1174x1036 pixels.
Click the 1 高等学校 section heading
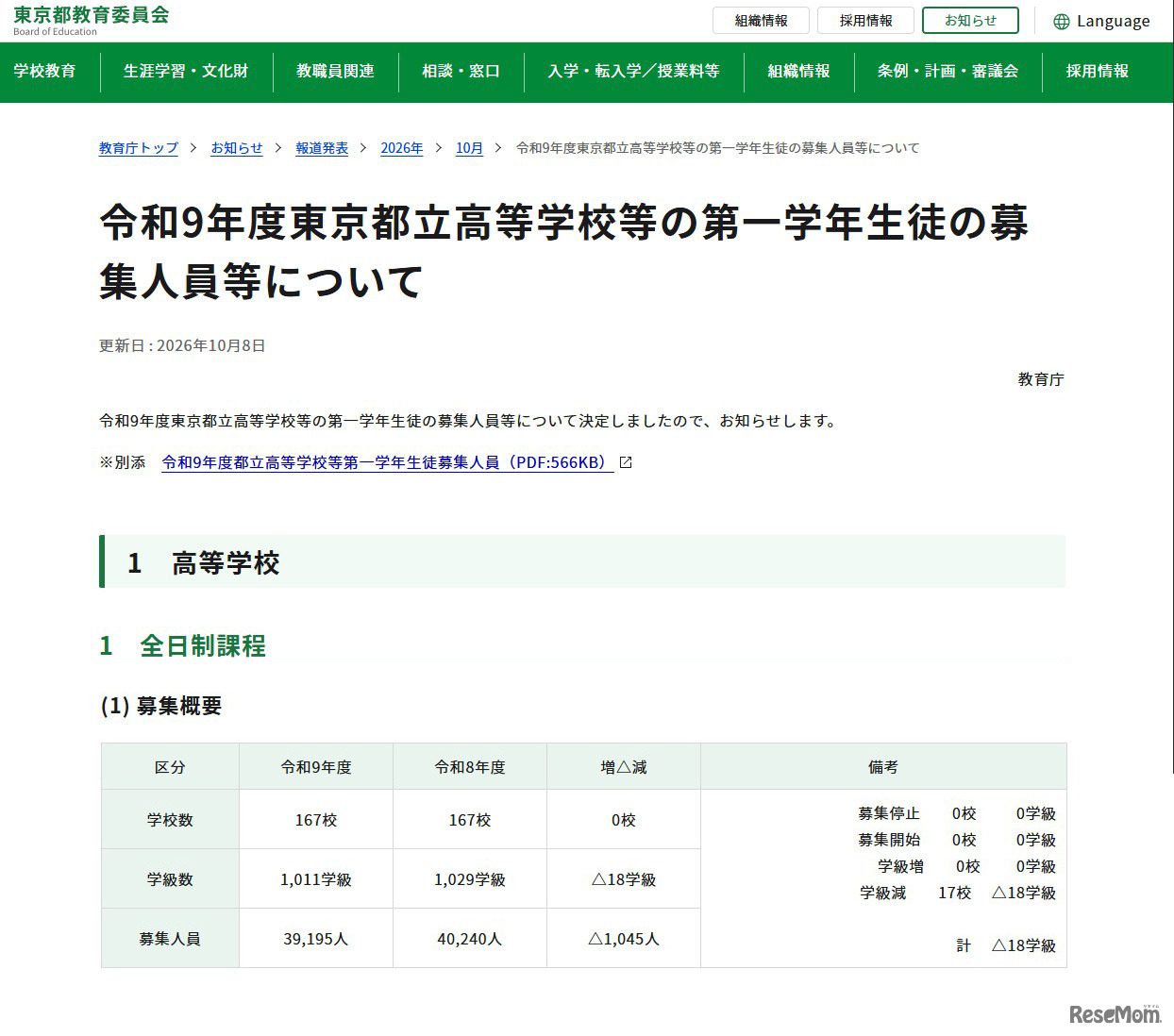[x=582, y=562]
